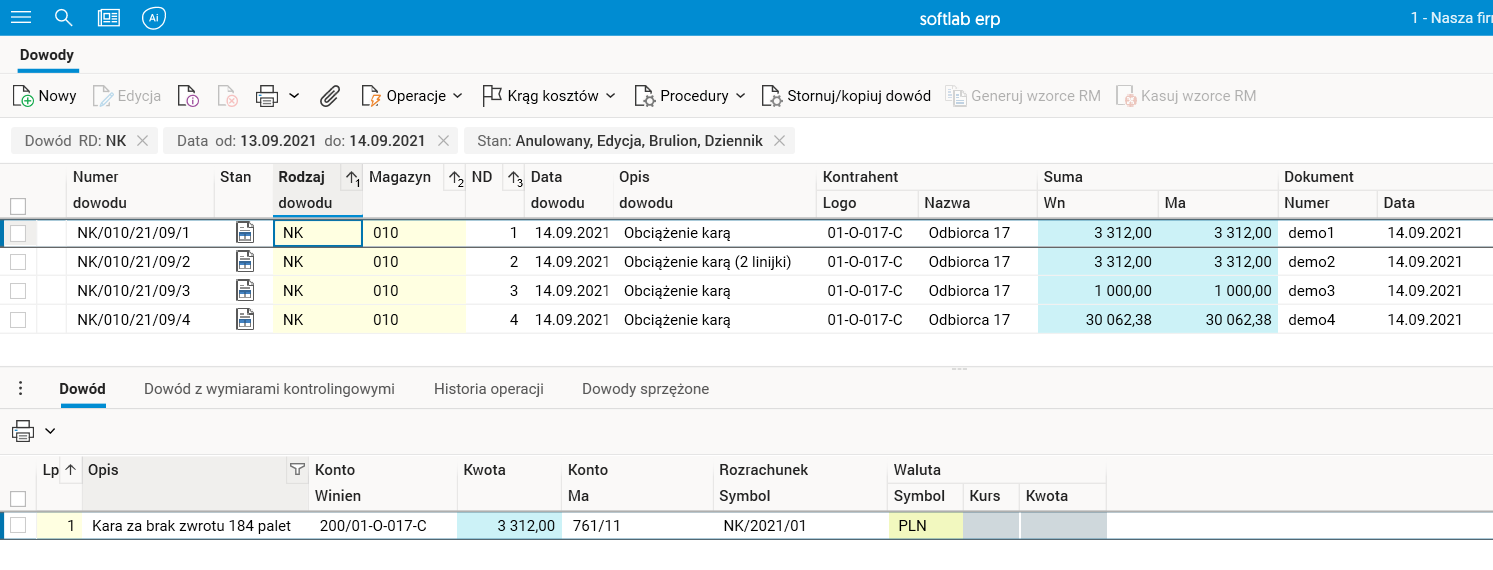Click the search magnifier icon

[64, 18]
